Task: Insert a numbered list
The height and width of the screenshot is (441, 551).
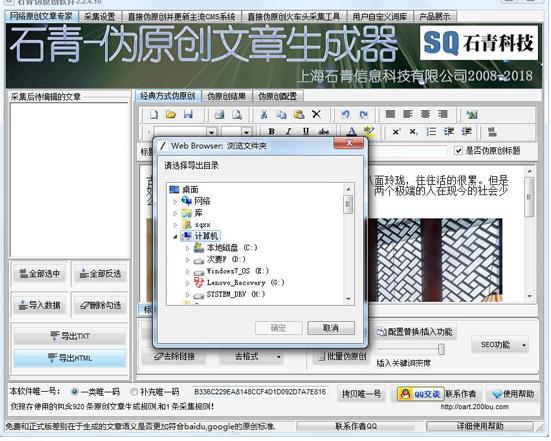Action: tap(431, 132)
